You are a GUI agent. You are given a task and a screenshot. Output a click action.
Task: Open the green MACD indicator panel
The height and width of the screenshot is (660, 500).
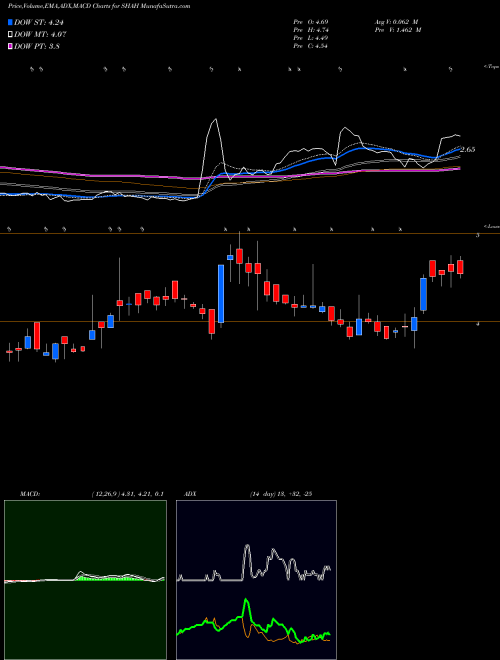(x=85, y=580)
